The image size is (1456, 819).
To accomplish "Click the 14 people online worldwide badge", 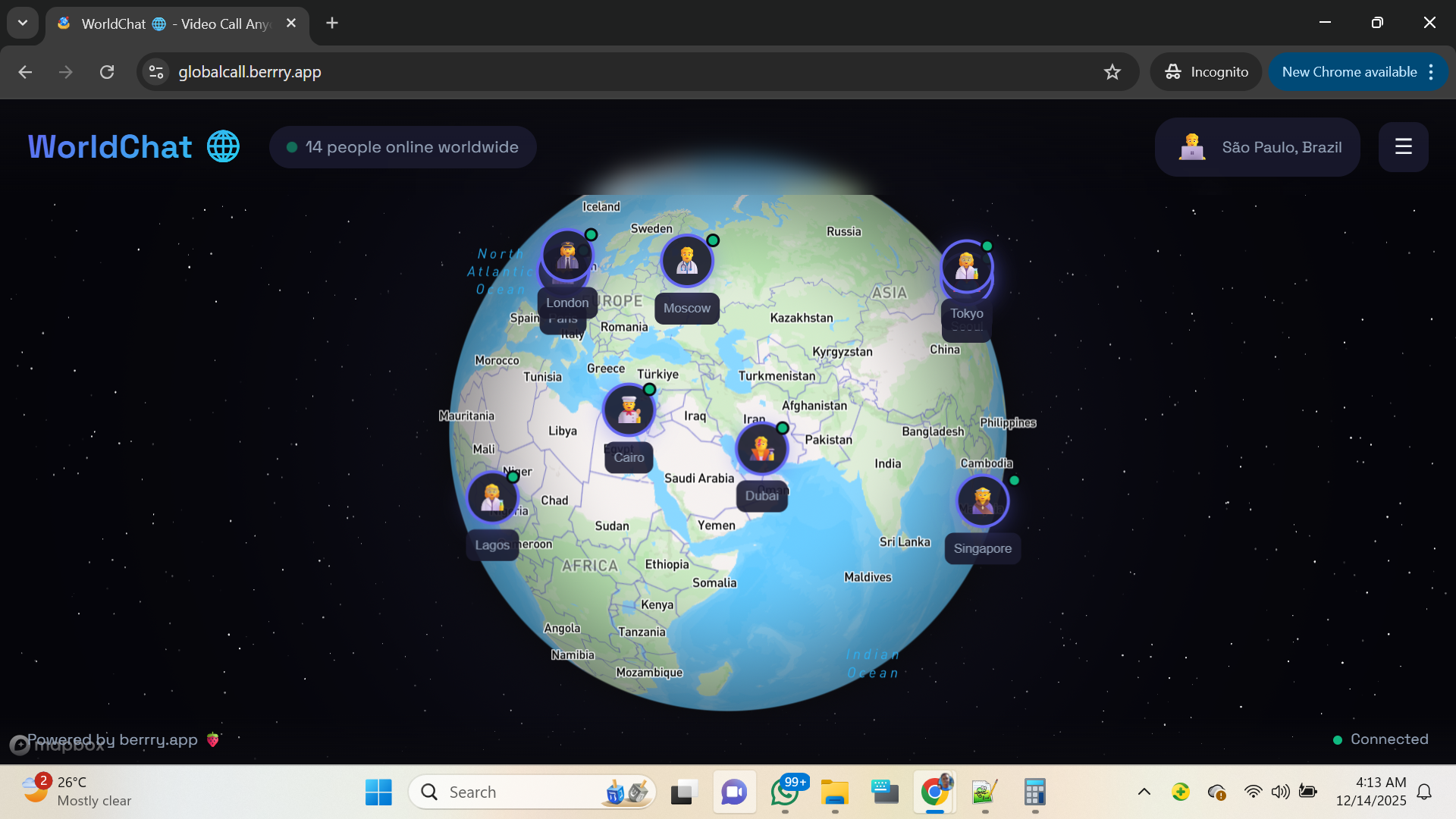I will [x=403, y=147].
